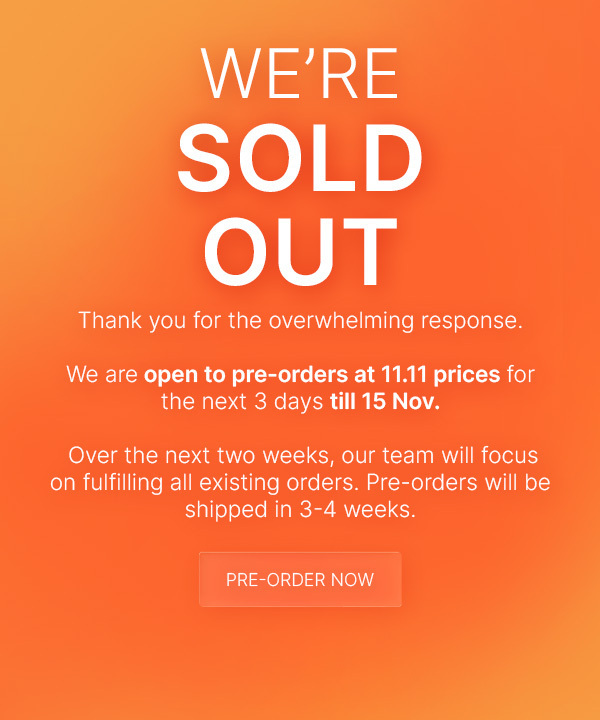Image resolution: width=600 pixels, height=720 pixels.
Task: Click the "We are" text before pre-orders
Action: click(x=102, y=376)
